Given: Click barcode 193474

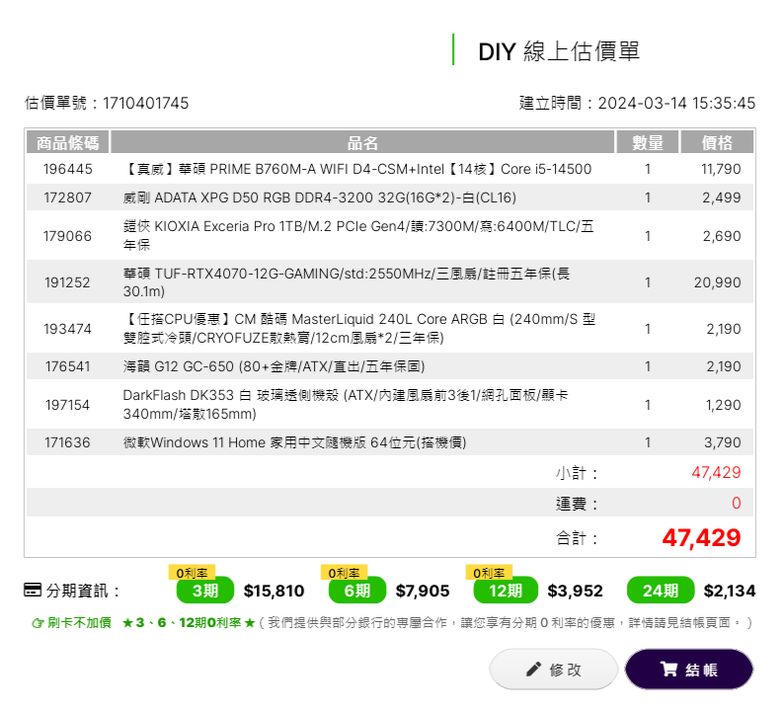Looking at the screenshot, I should tap(68, 329).
